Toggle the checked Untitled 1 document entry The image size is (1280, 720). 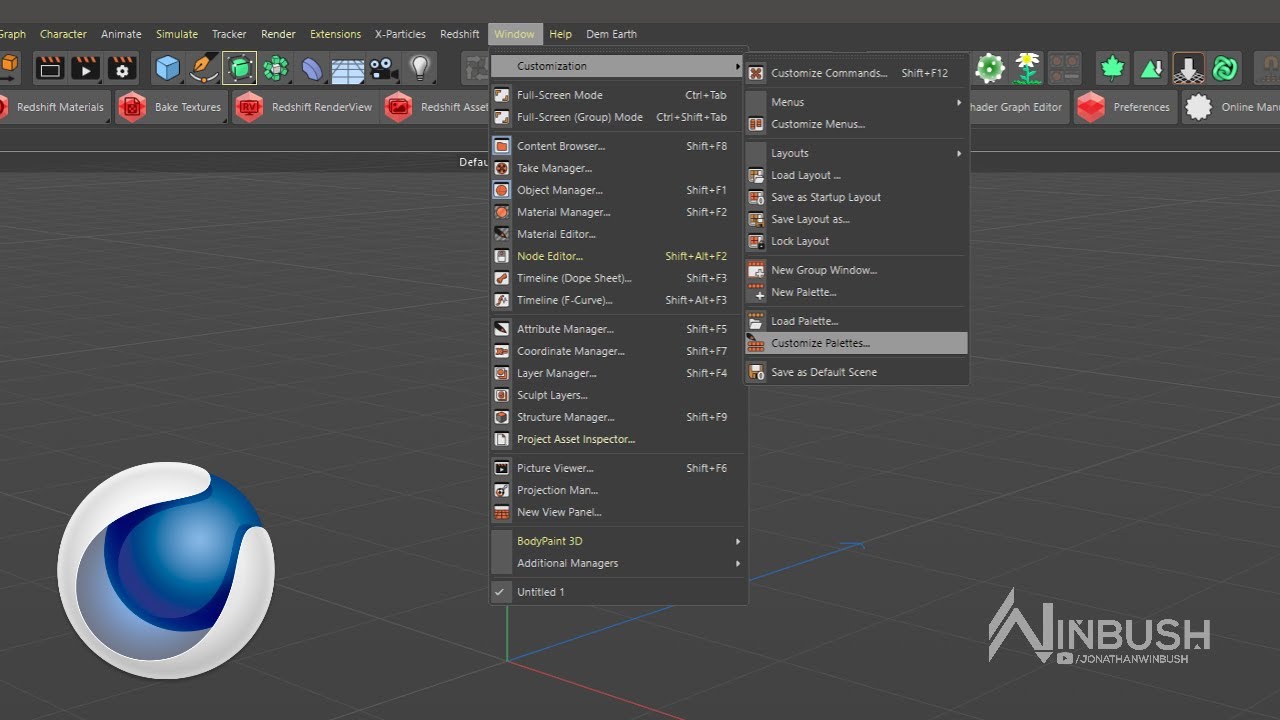pos(618,592)
